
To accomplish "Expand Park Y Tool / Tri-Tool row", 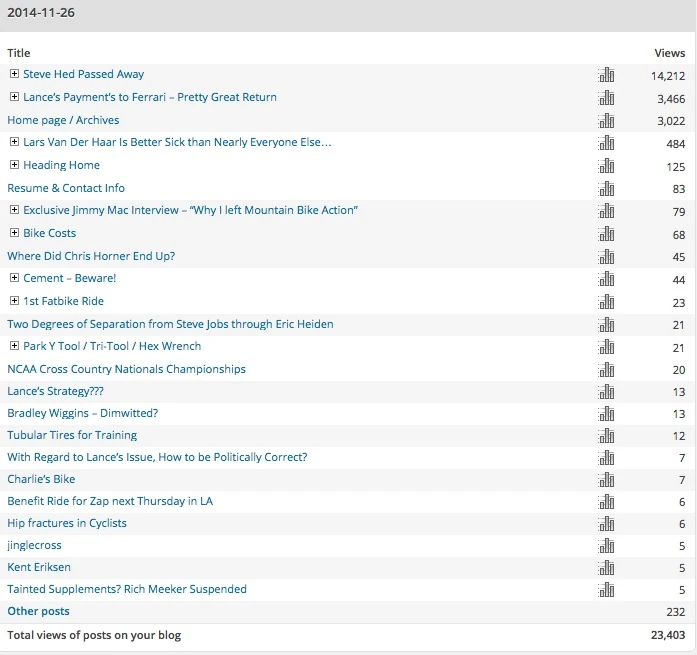I will 14,346.
